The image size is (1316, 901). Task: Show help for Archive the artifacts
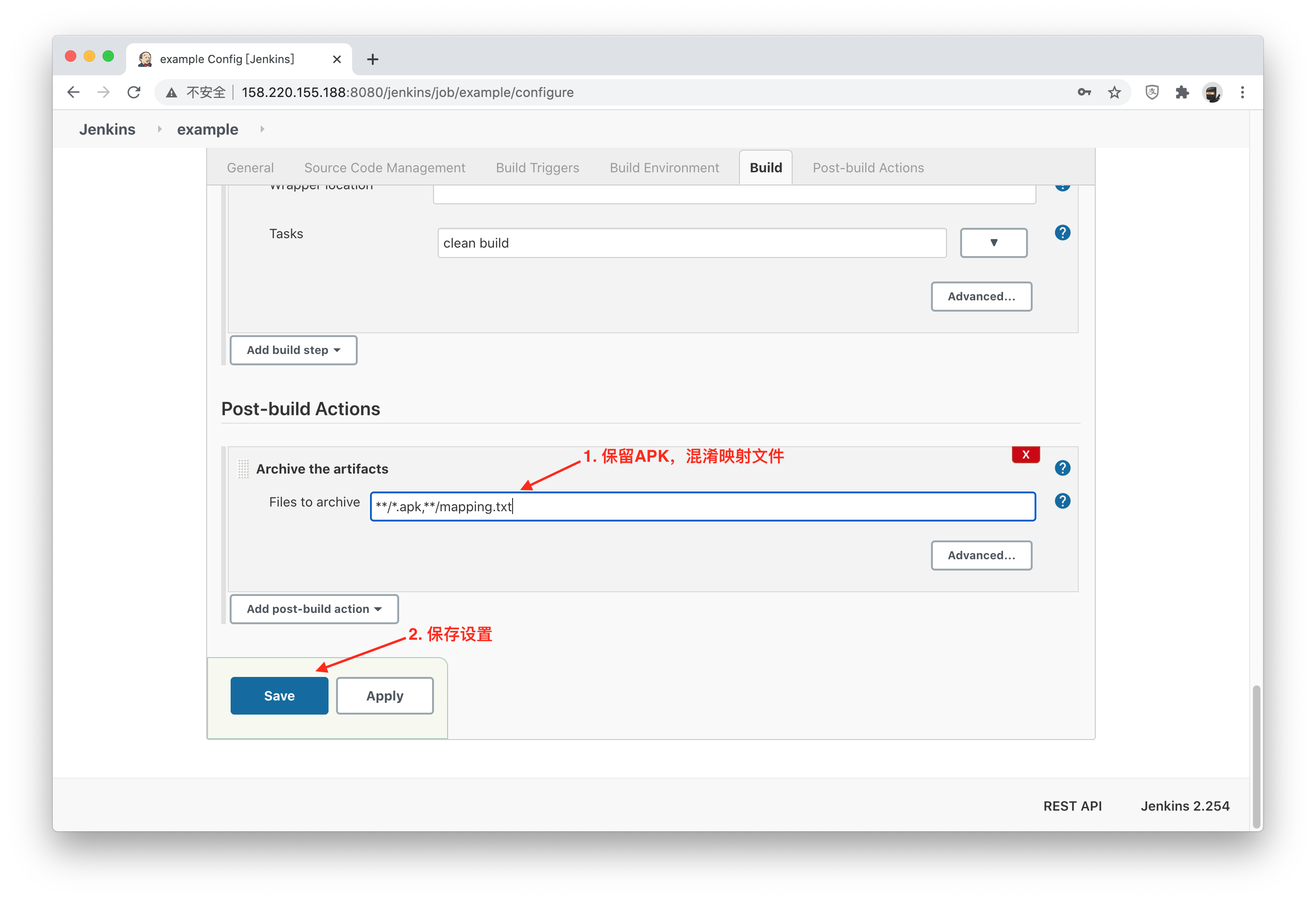click(x=1062, y=468)
